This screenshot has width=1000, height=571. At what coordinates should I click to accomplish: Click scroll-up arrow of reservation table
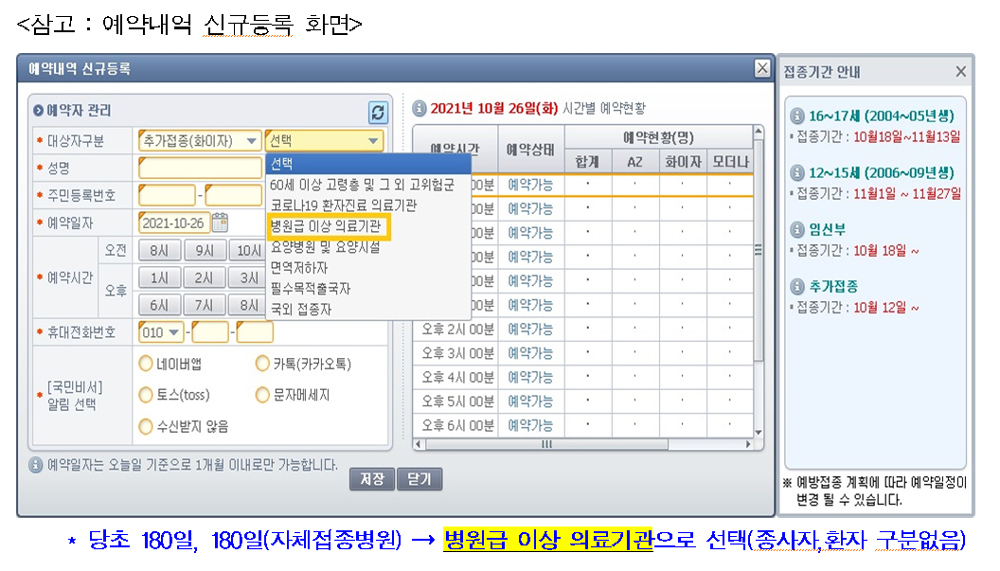[758, 131]
